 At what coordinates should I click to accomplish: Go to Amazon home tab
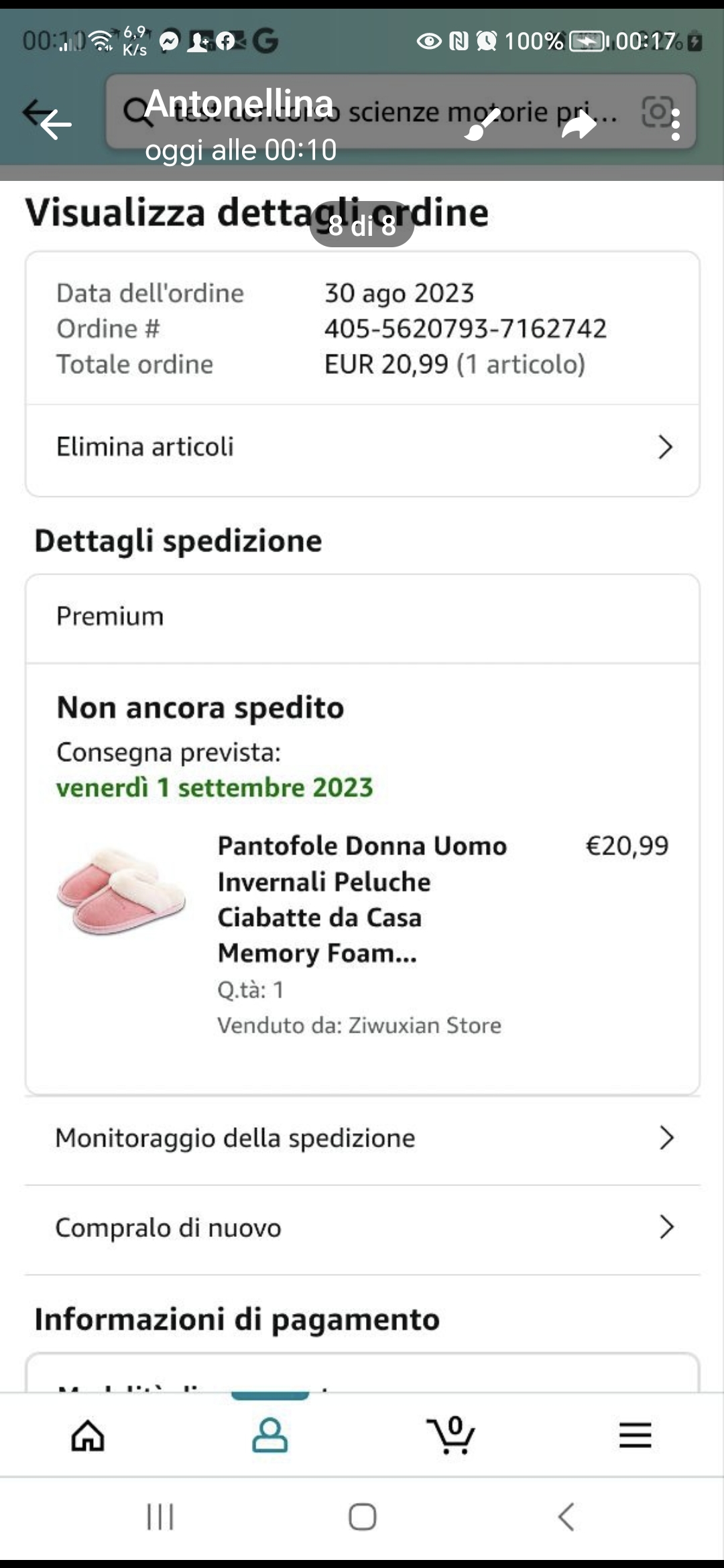(88, 1435)
